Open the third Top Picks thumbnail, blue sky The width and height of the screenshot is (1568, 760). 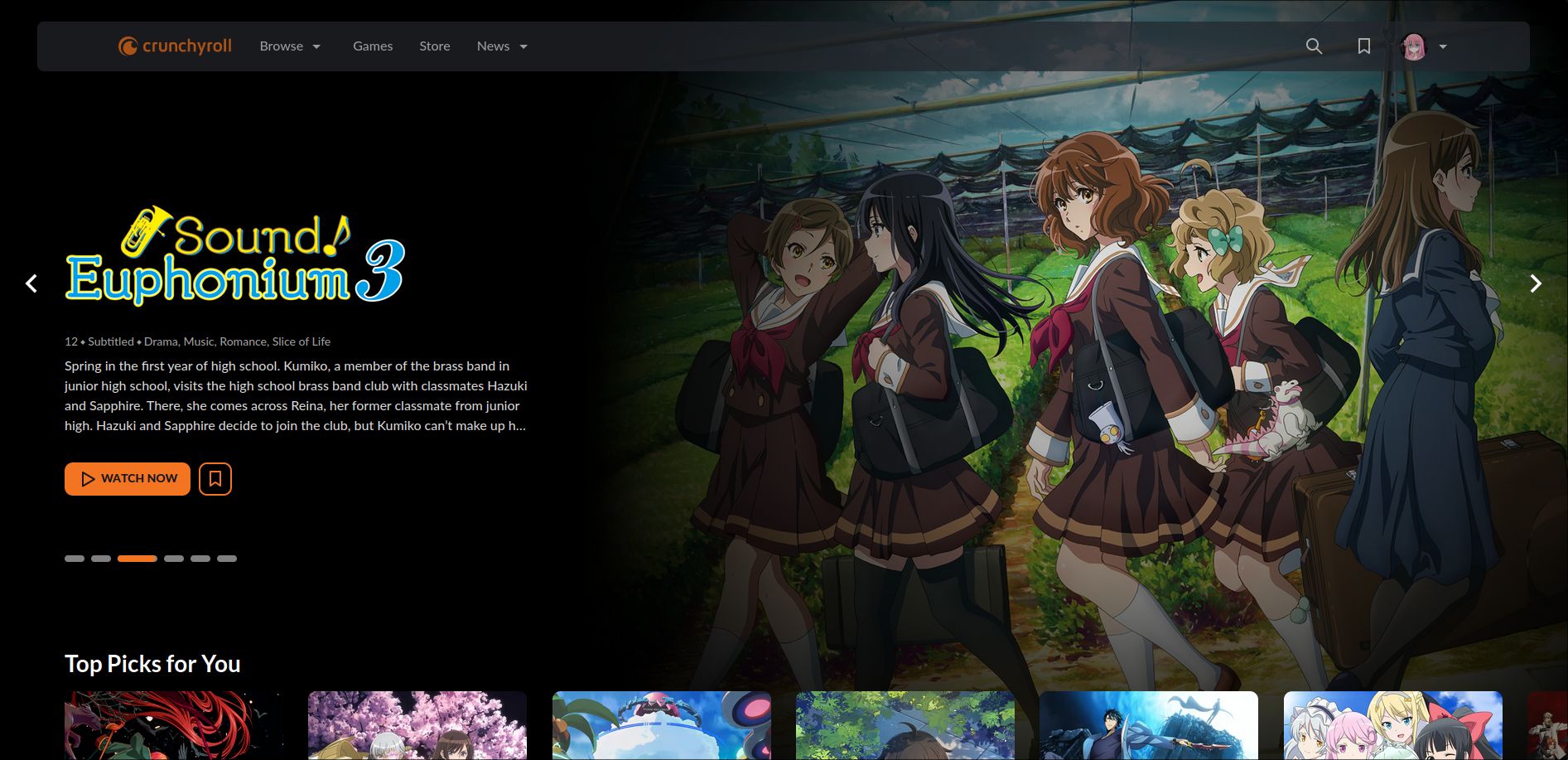662,726
